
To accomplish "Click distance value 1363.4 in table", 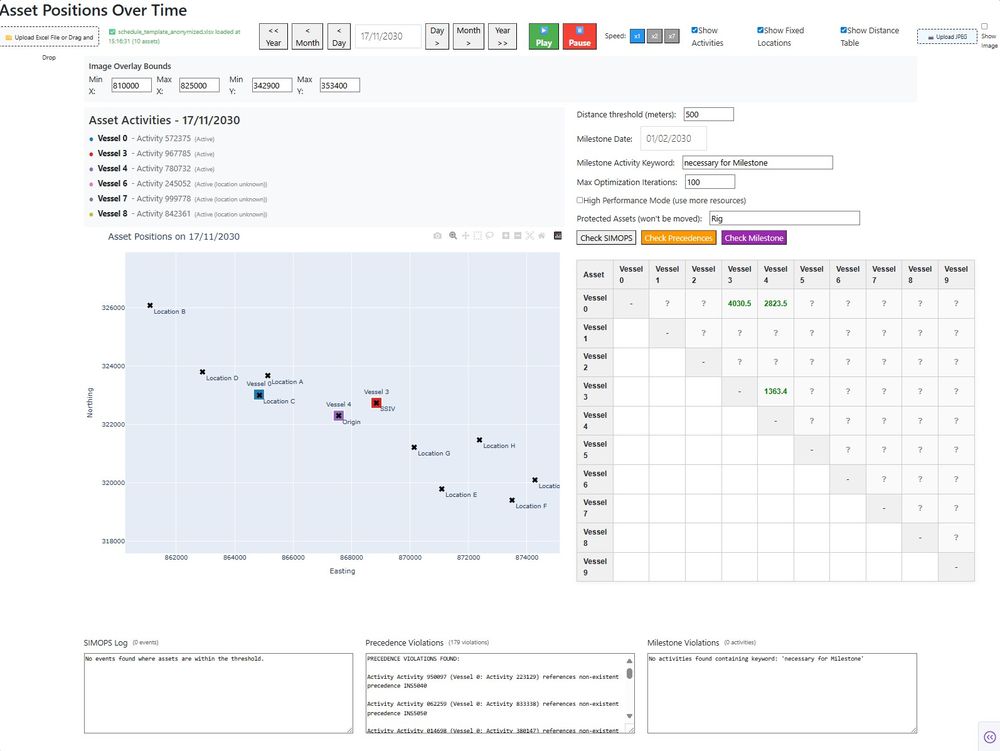I will click(776, 391).
